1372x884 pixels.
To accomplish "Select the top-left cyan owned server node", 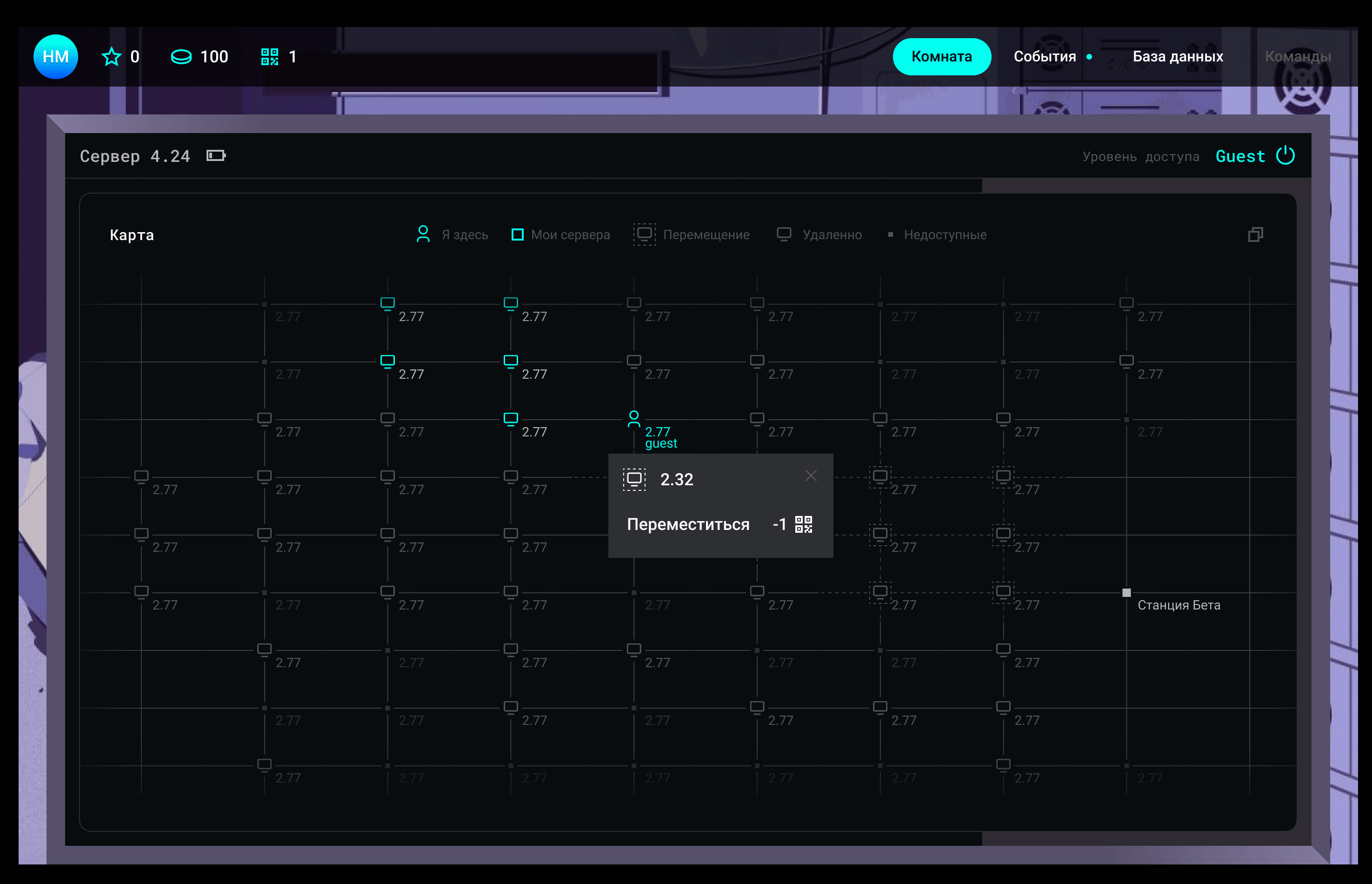I will tap(387, 303).
